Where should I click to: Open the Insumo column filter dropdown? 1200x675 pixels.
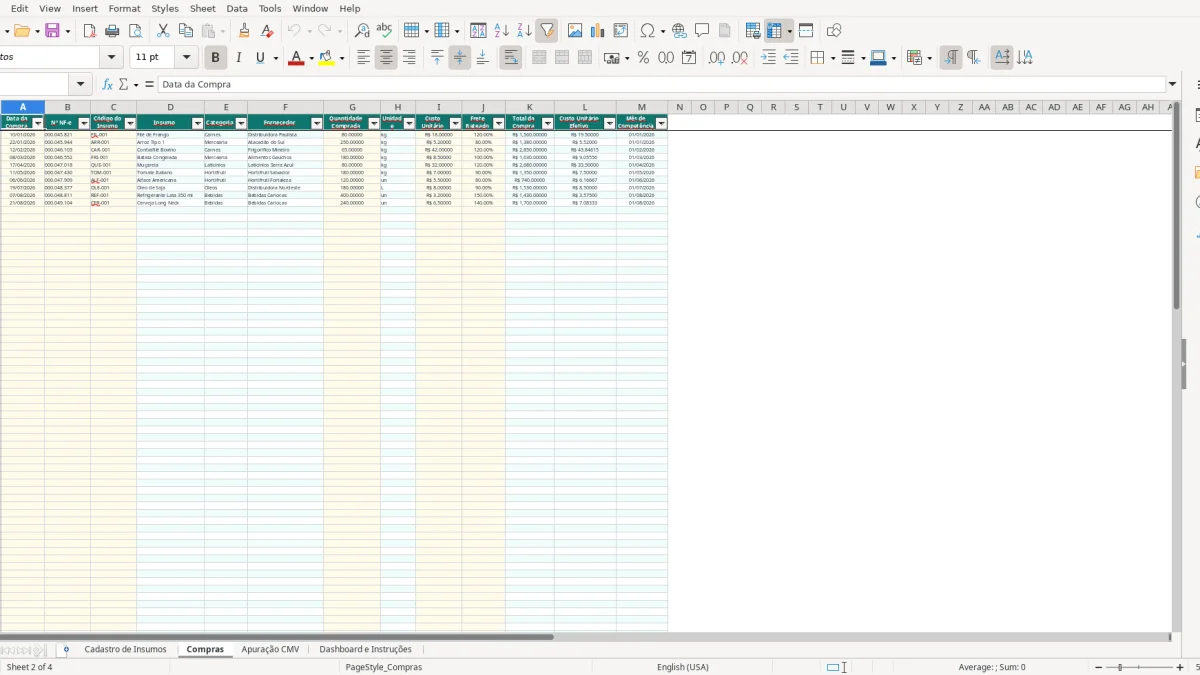tap(198, 124)
